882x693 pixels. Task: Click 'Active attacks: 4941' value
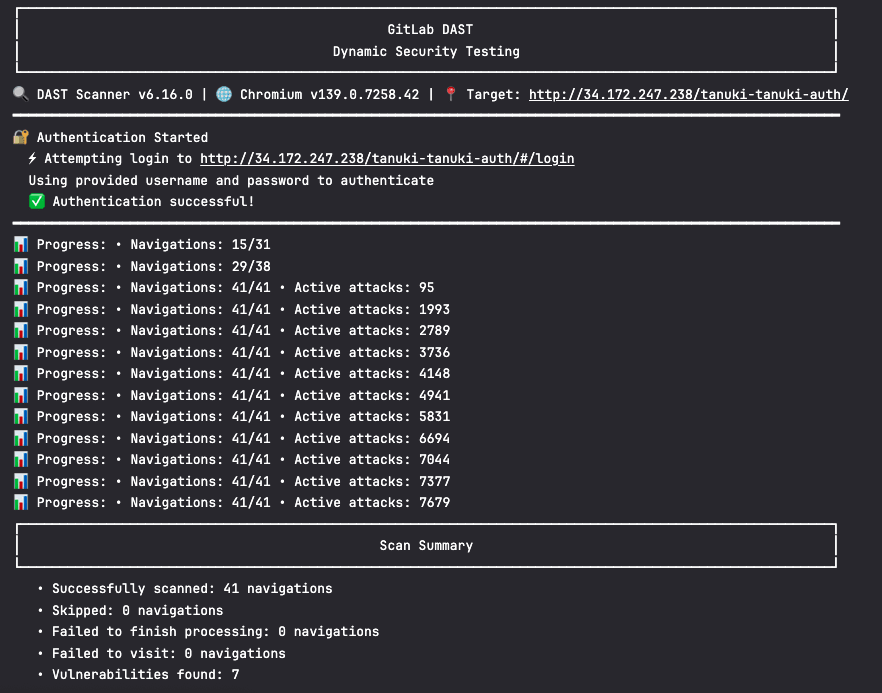[x=372, y=395]
